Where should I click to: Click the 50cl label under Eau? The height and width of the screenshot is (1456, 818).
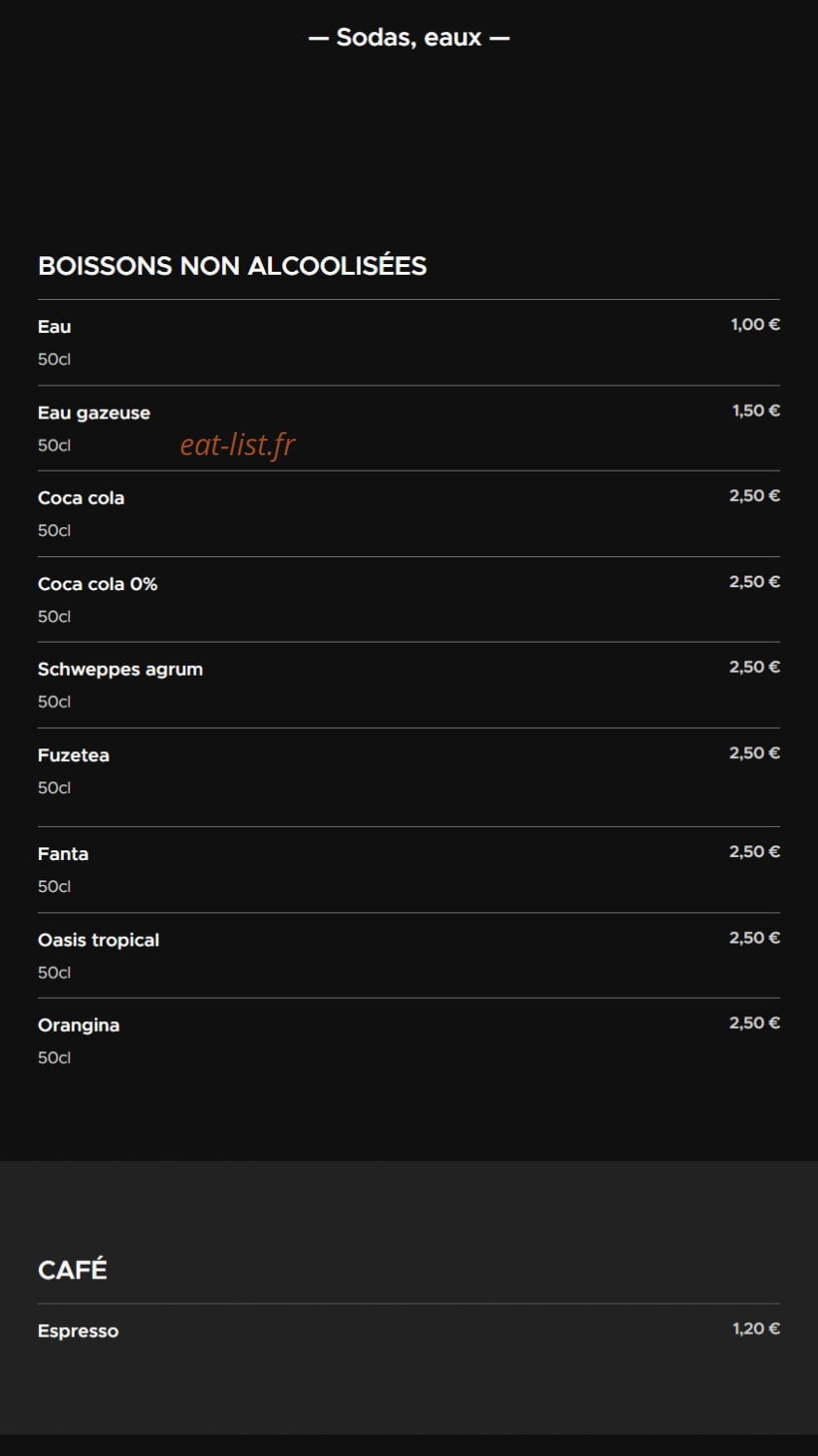54,359
